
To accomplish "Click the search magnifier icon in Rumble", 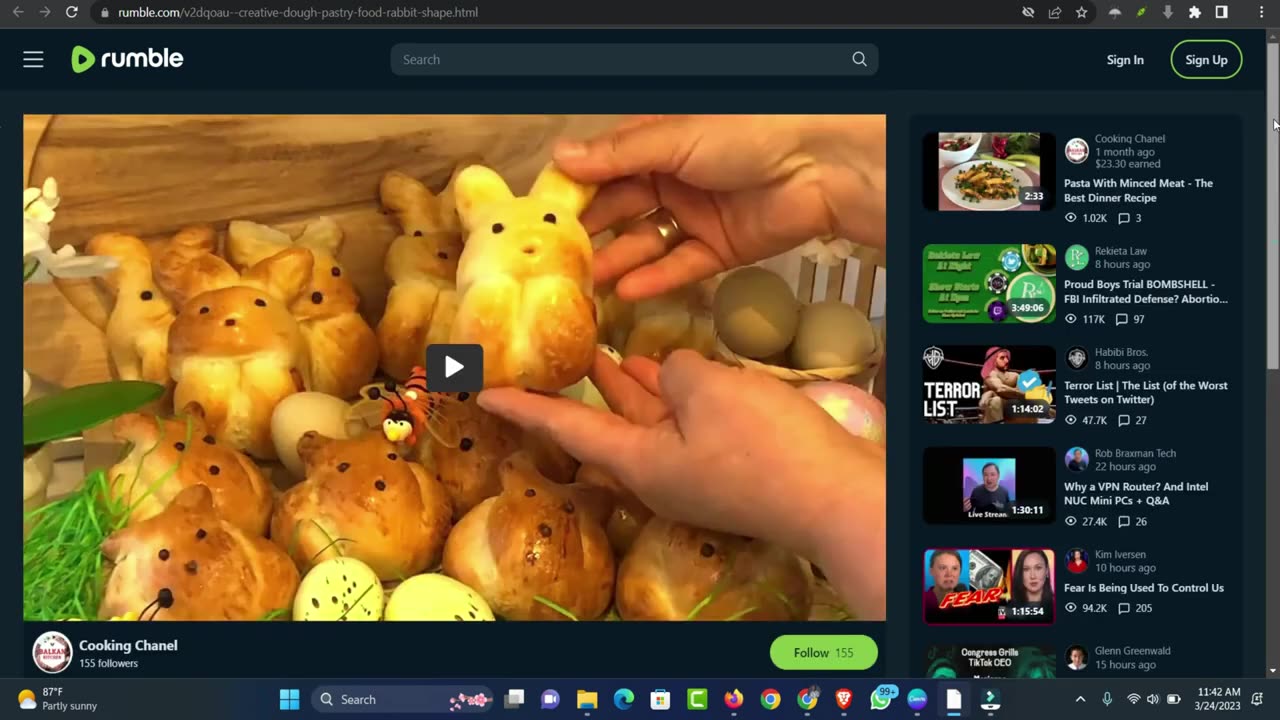I will point(859,59).
